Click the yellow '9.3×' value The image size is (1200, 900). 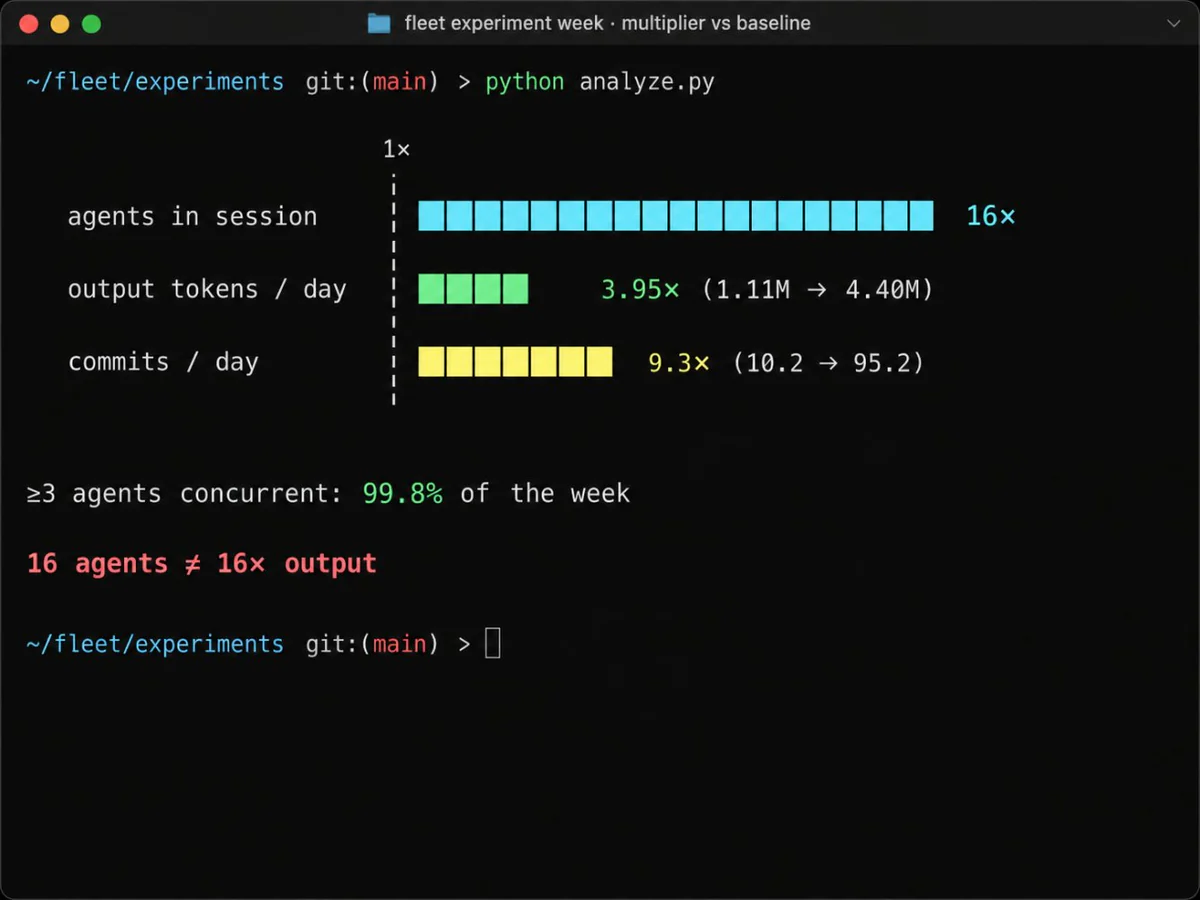[679, 362]
